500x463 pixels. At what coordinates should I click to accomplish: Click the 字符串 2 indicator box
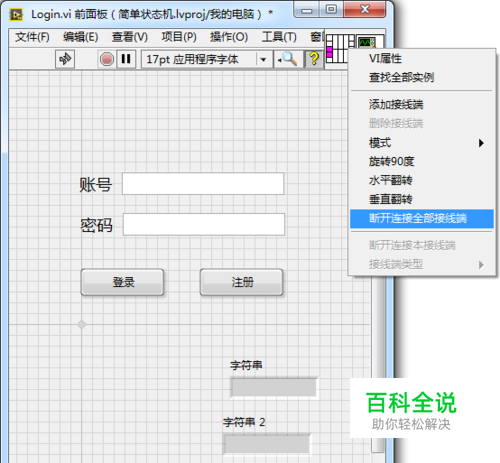(x=266, y=444)
